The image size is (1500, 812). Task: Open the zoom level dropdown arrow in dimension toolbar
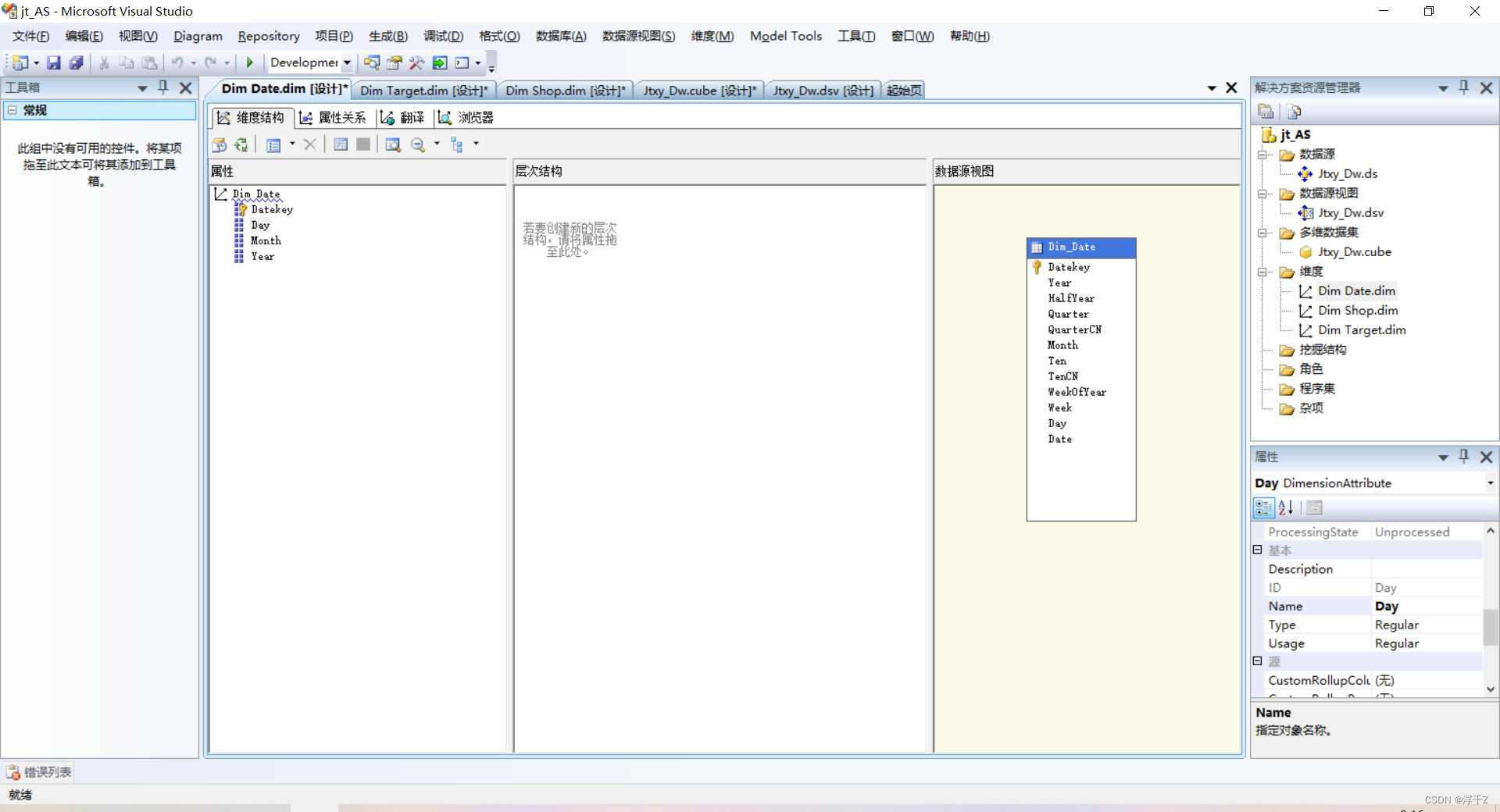437,144
